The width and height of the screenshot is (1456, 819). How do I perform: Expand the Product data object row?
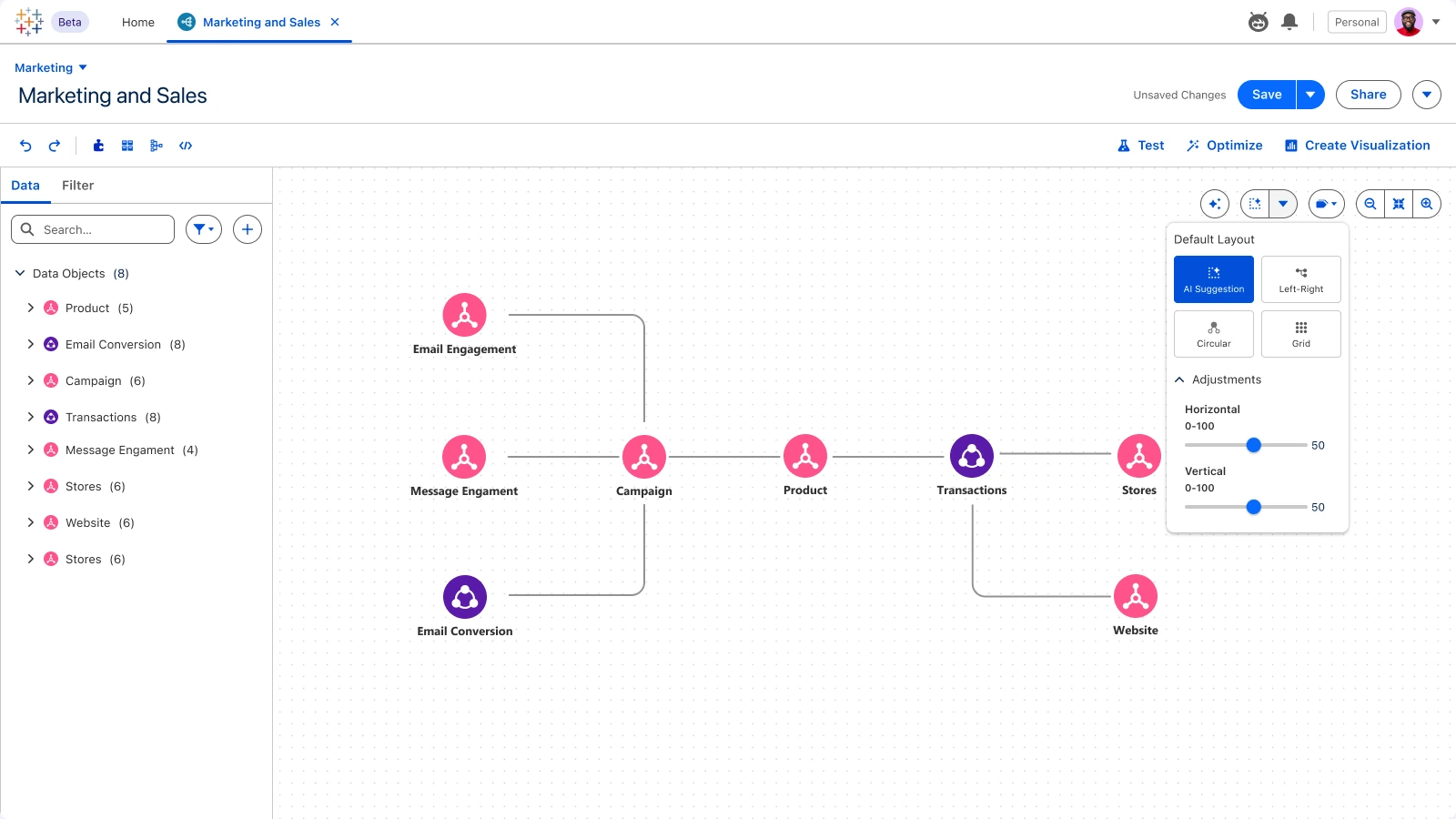pyautogui.click(x=31, y=308)
